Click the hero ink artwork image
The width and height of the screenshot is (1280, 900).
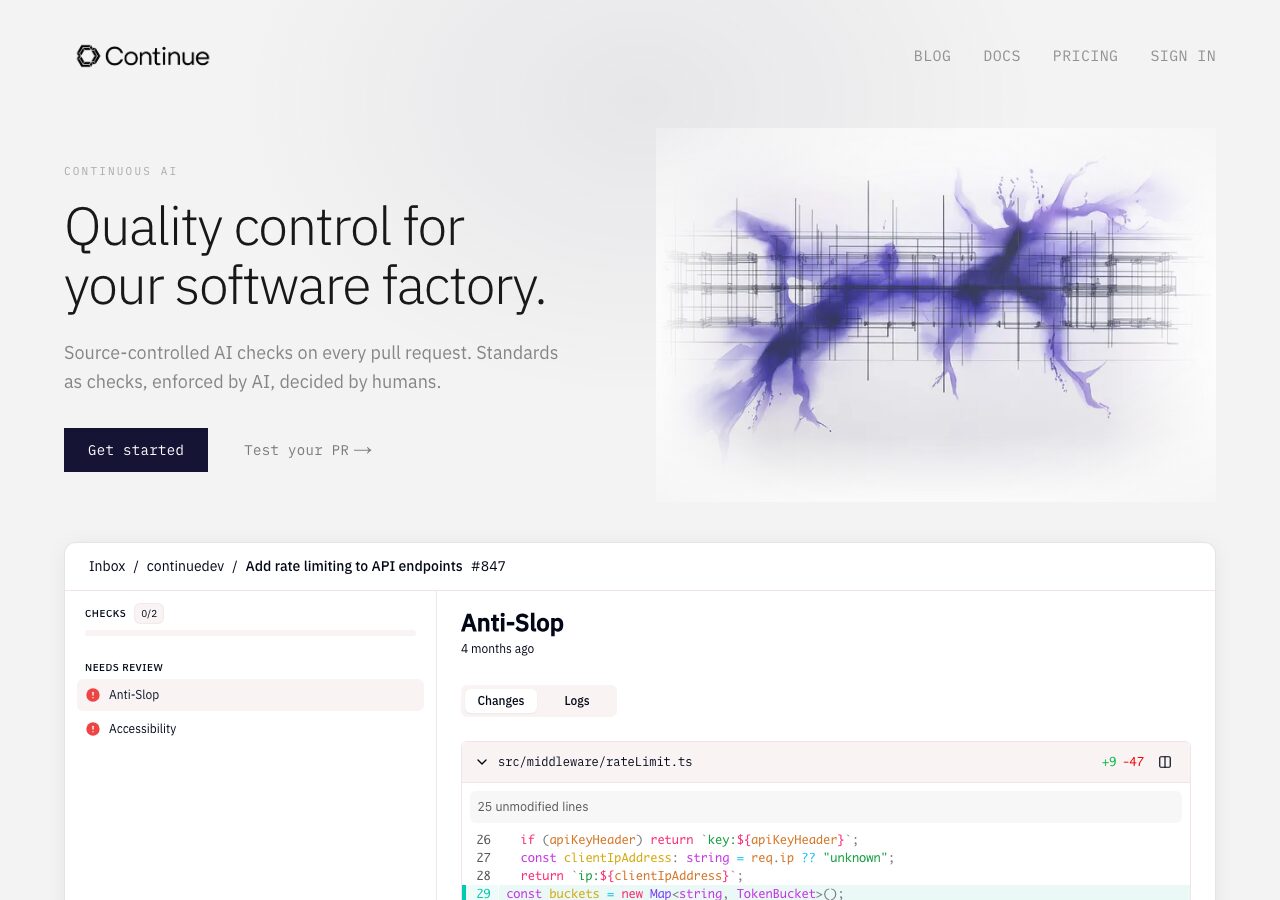936,315
